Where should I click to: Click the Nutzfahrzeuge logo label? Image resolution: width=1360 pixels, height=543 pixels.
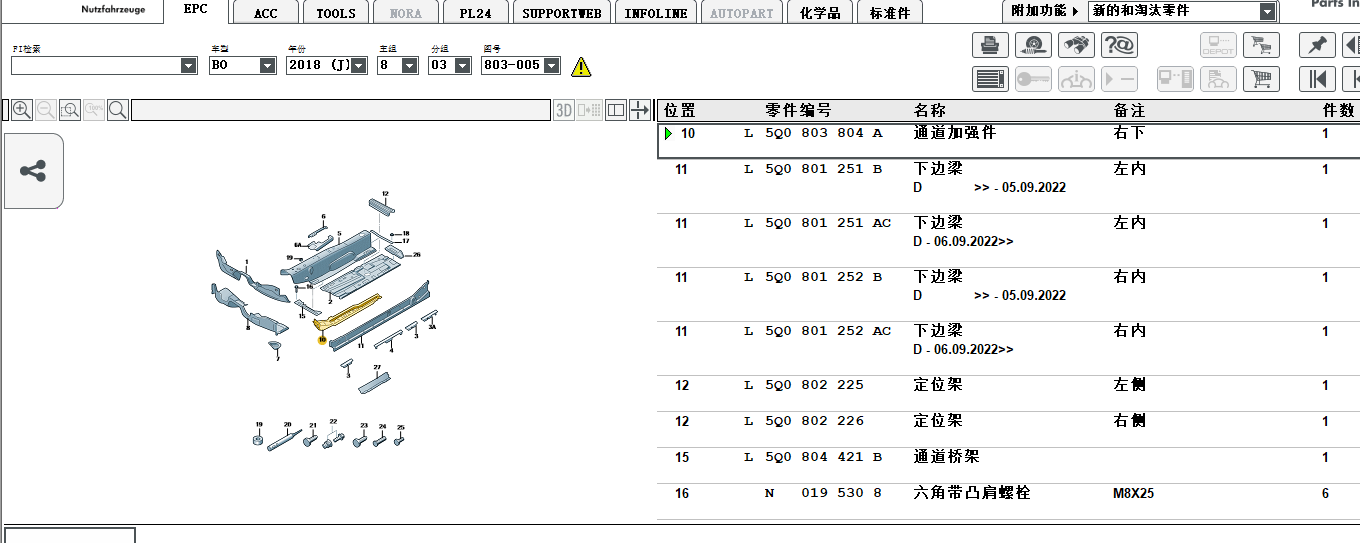pyautogui.click(x=113, y=9)
